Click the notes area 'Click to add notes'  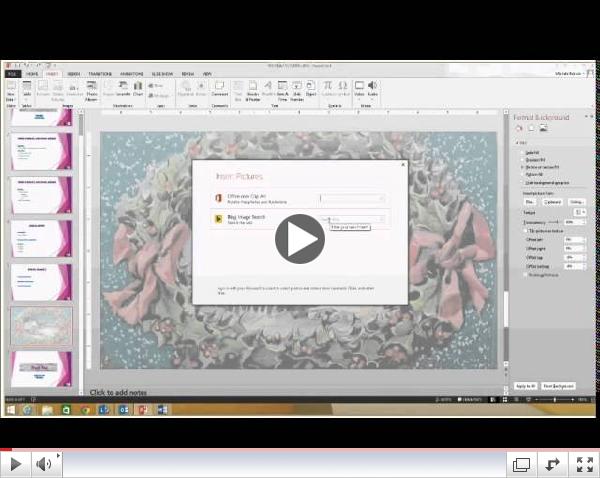click(x=118, y=392)
